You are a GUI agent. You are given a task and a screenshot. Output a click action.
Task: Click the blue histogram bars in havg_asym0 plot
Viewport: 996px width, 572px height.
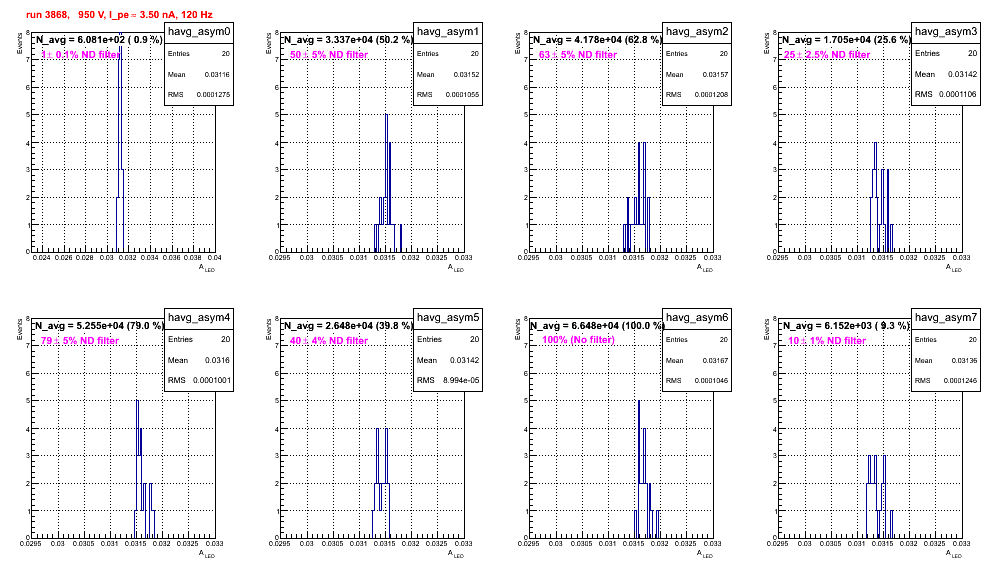(119, 142)
